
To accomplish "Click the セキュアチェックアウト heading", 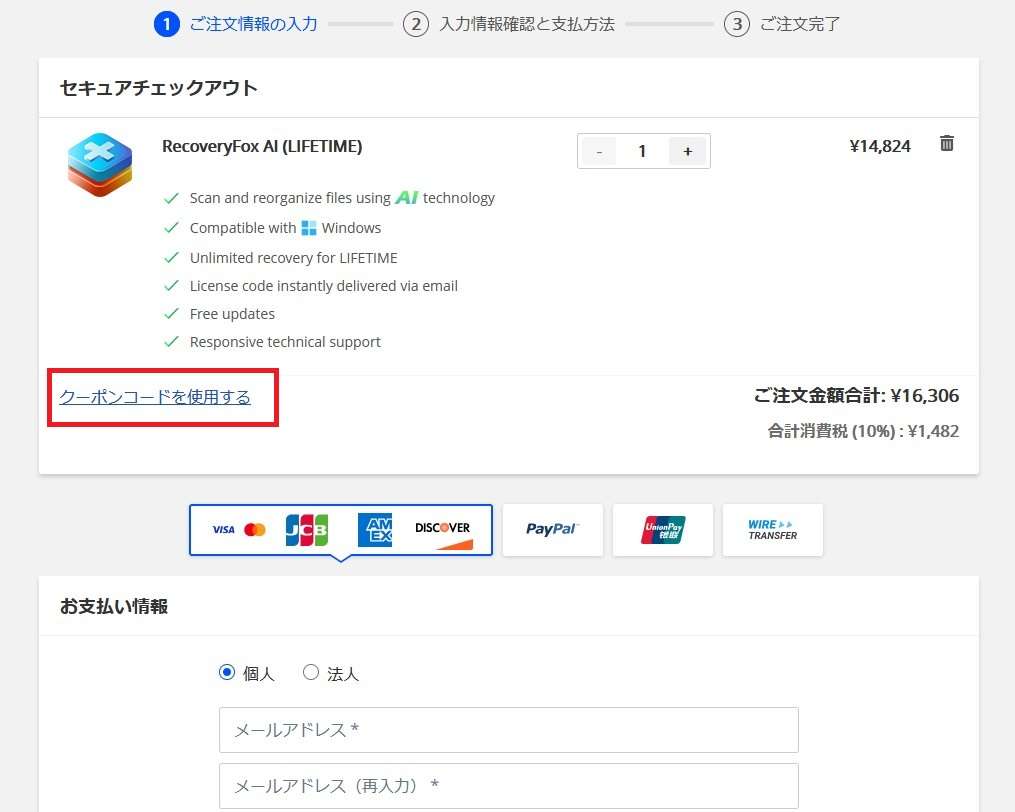I will (159, 88).
